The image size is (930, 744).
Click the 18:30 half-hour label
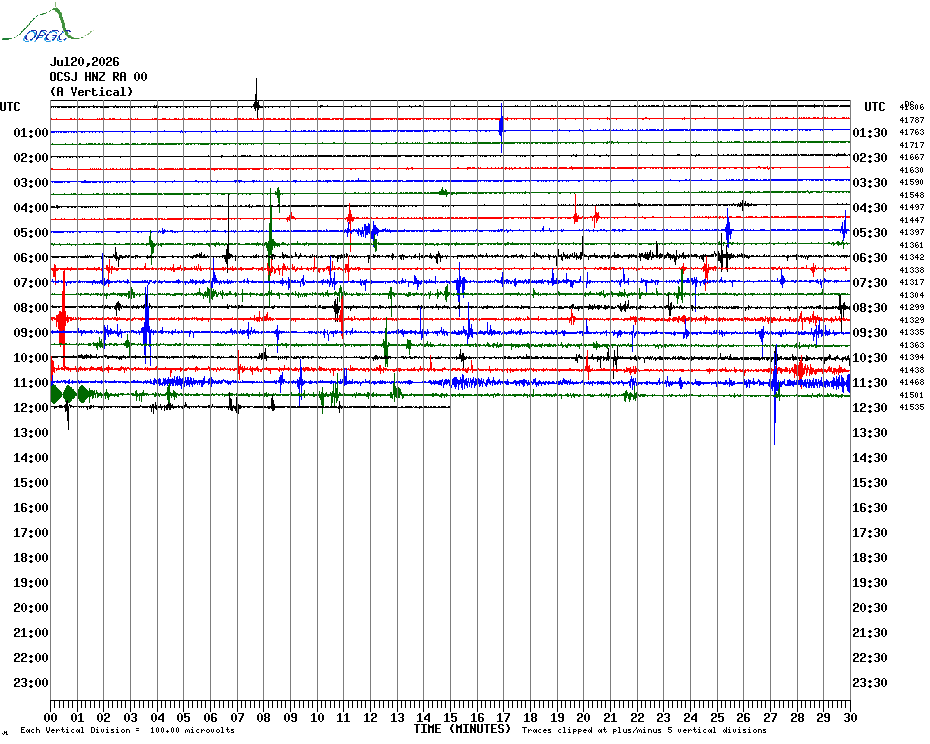pyautogui.click(x=870, y=558)
